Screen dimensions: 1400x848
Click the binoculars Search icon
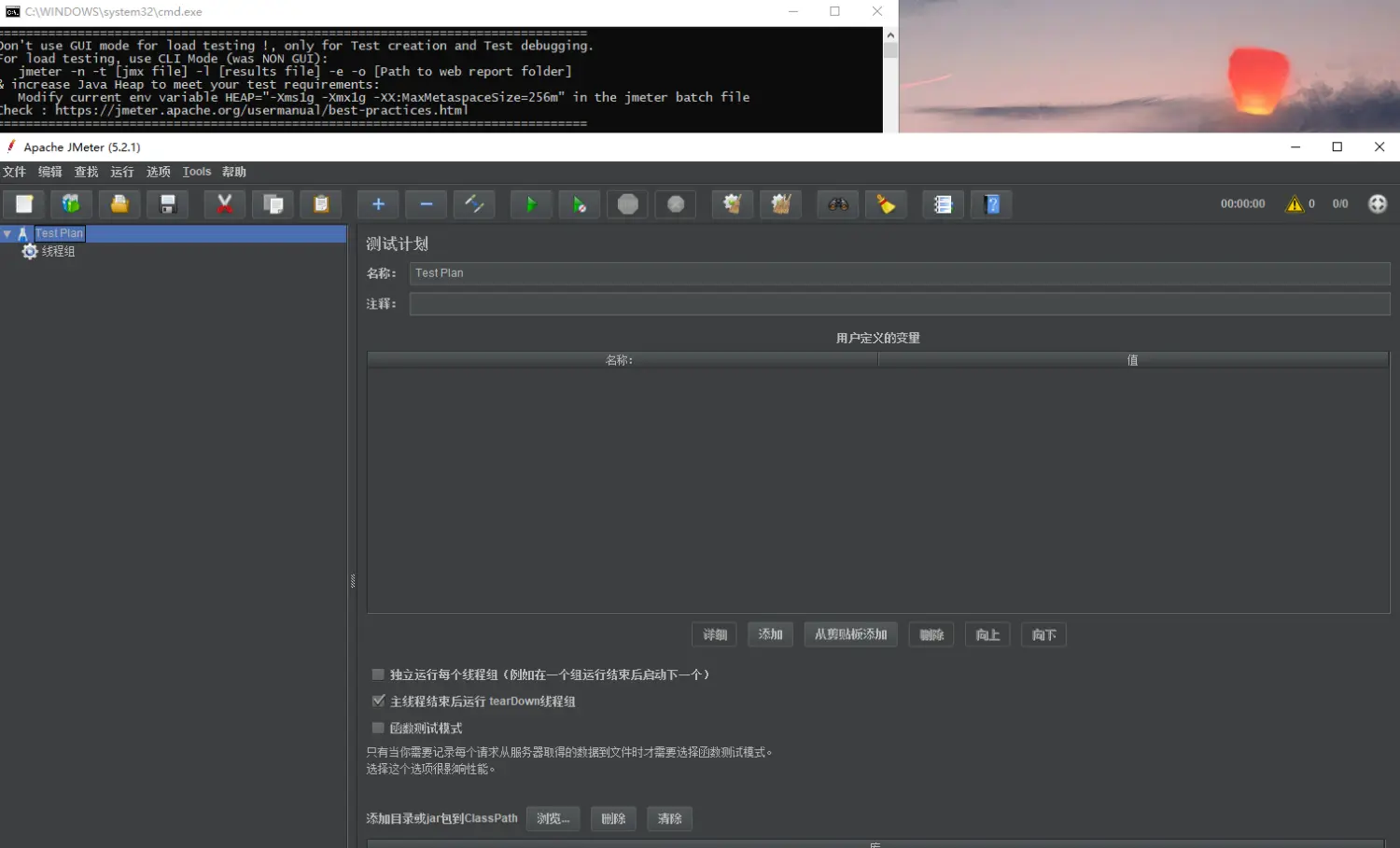pyautogui.click(x=838, y=204)
